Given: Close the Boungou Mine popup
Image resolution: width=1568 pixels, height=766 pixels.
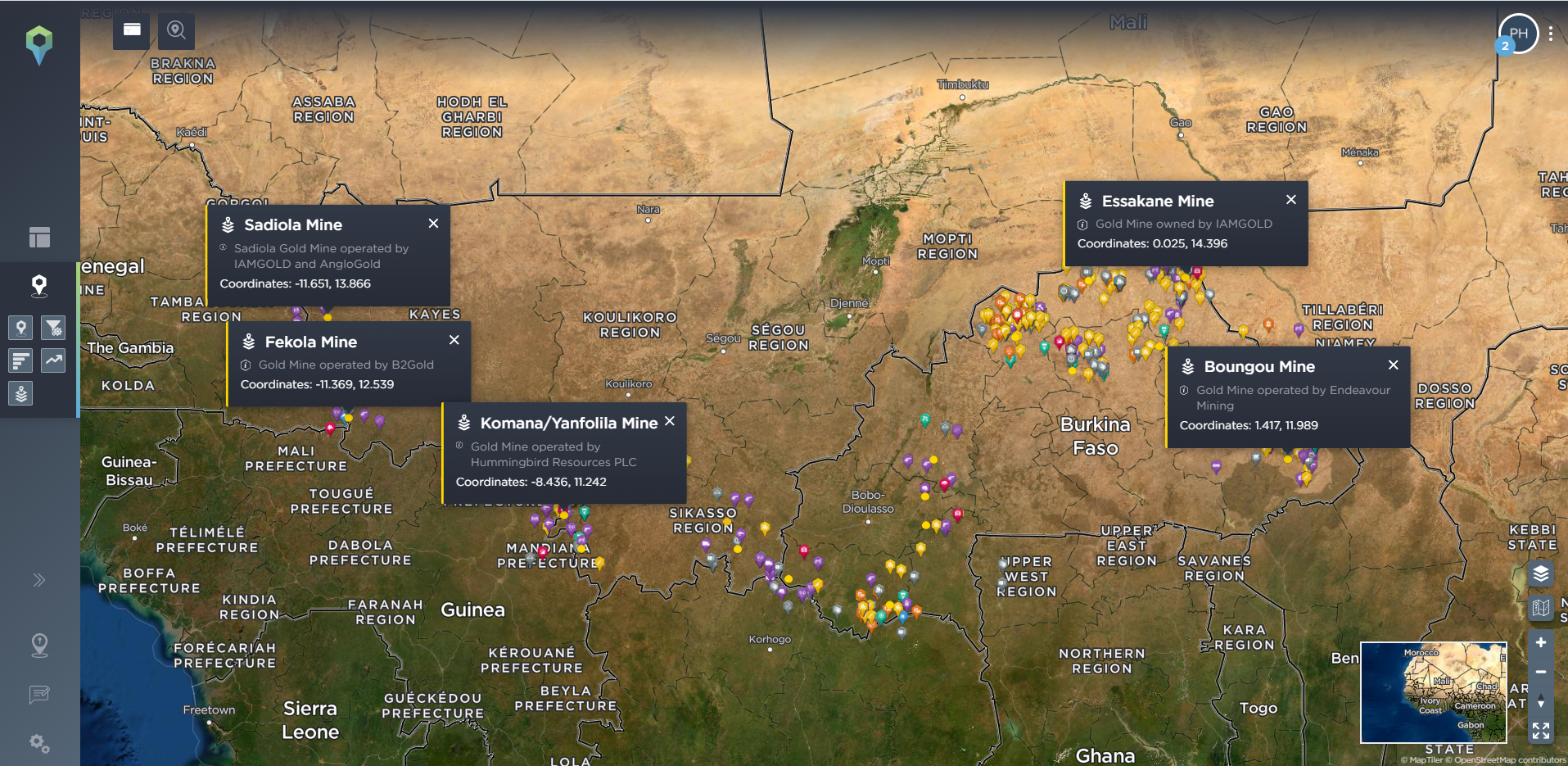Looking at the screenshot, I should coord(1394,365).
